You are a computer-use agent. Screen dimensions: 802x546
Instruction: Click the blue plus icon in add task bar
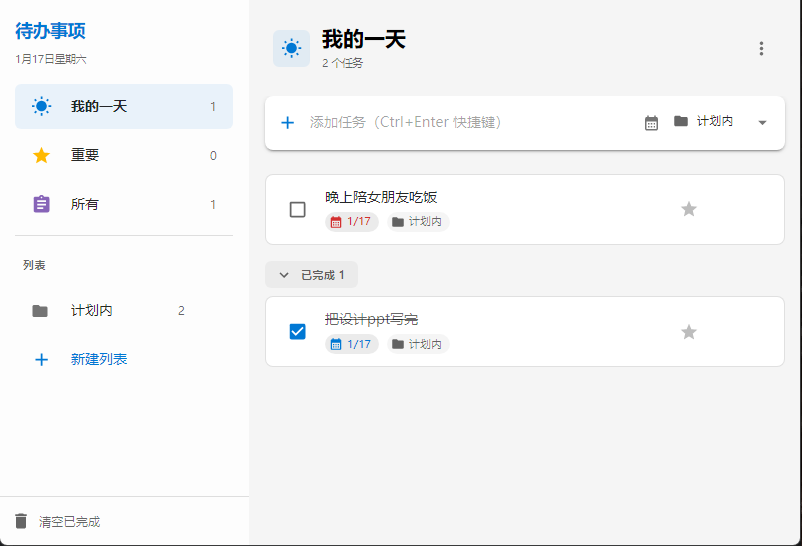(287, 122)
